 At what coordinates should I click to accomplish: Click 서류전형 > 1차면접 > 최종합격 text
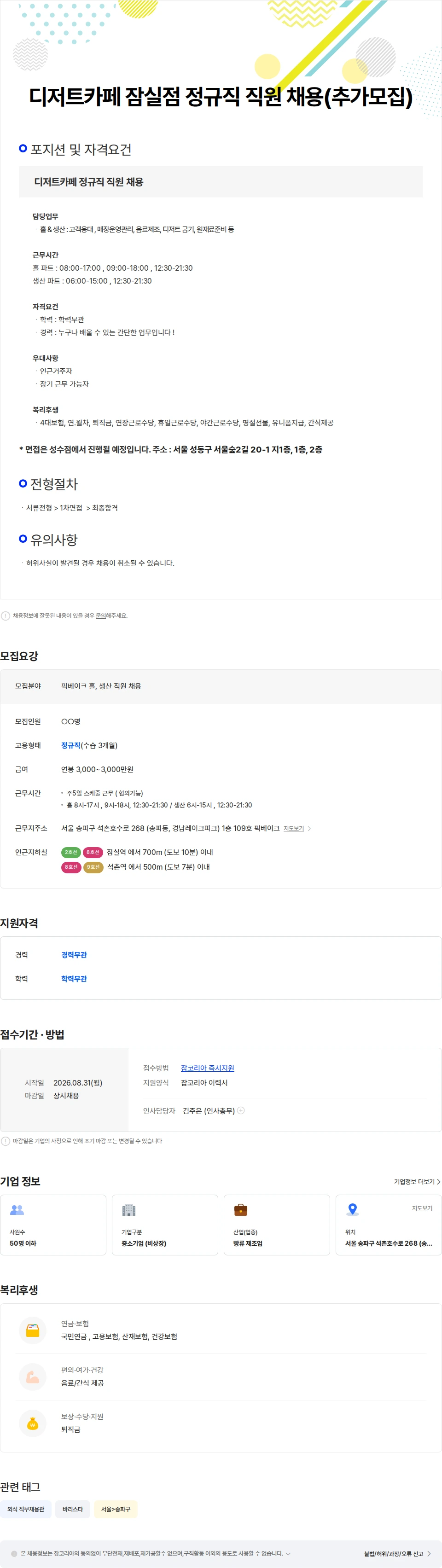pyautogui.click(x=72, y=508)
